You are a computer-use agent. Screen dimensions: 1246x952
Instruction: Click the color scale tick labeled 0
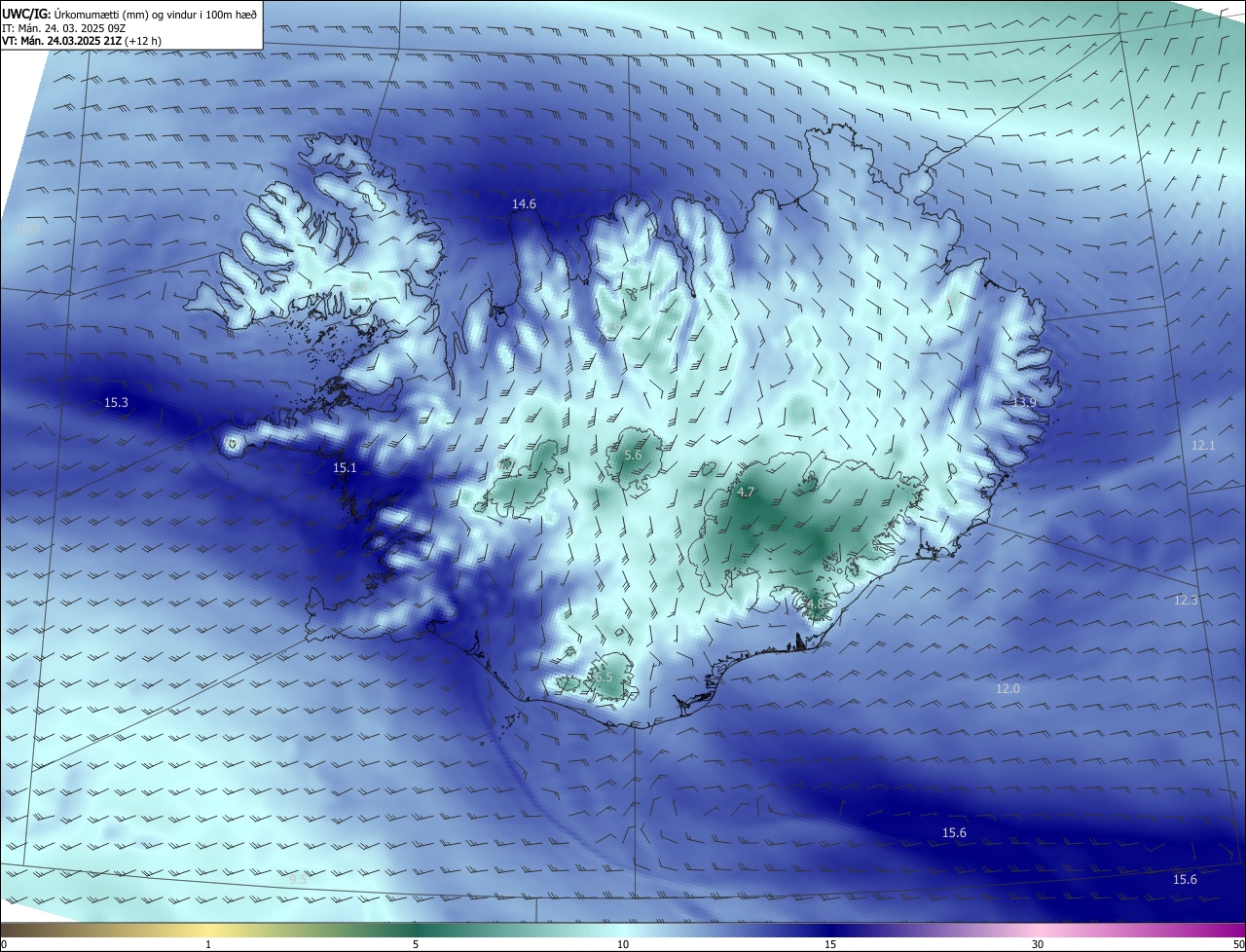pos(3,944)
